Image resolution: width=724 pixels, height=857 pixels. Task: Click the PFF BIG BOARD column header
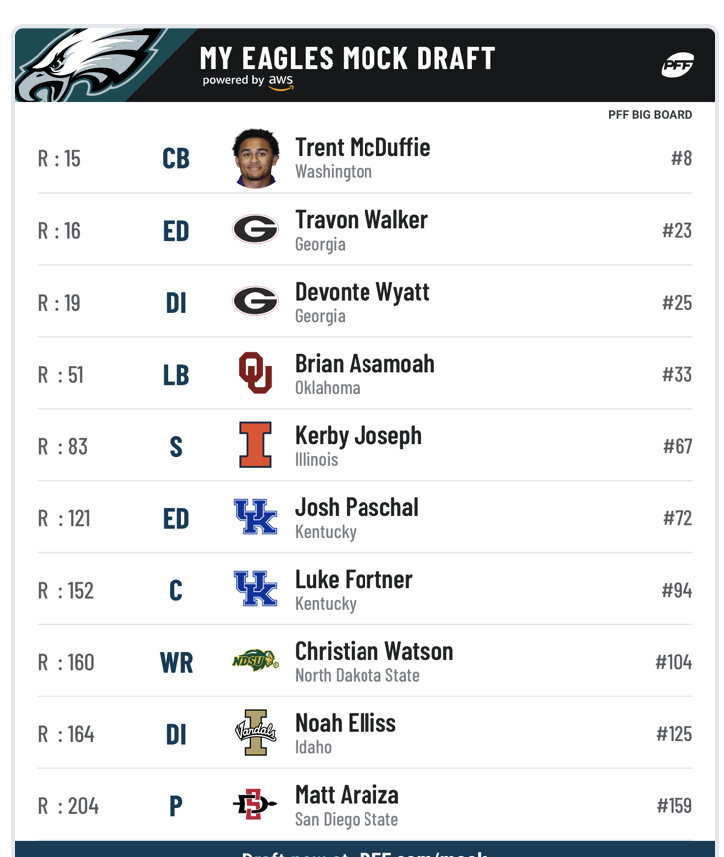(650, 115)
